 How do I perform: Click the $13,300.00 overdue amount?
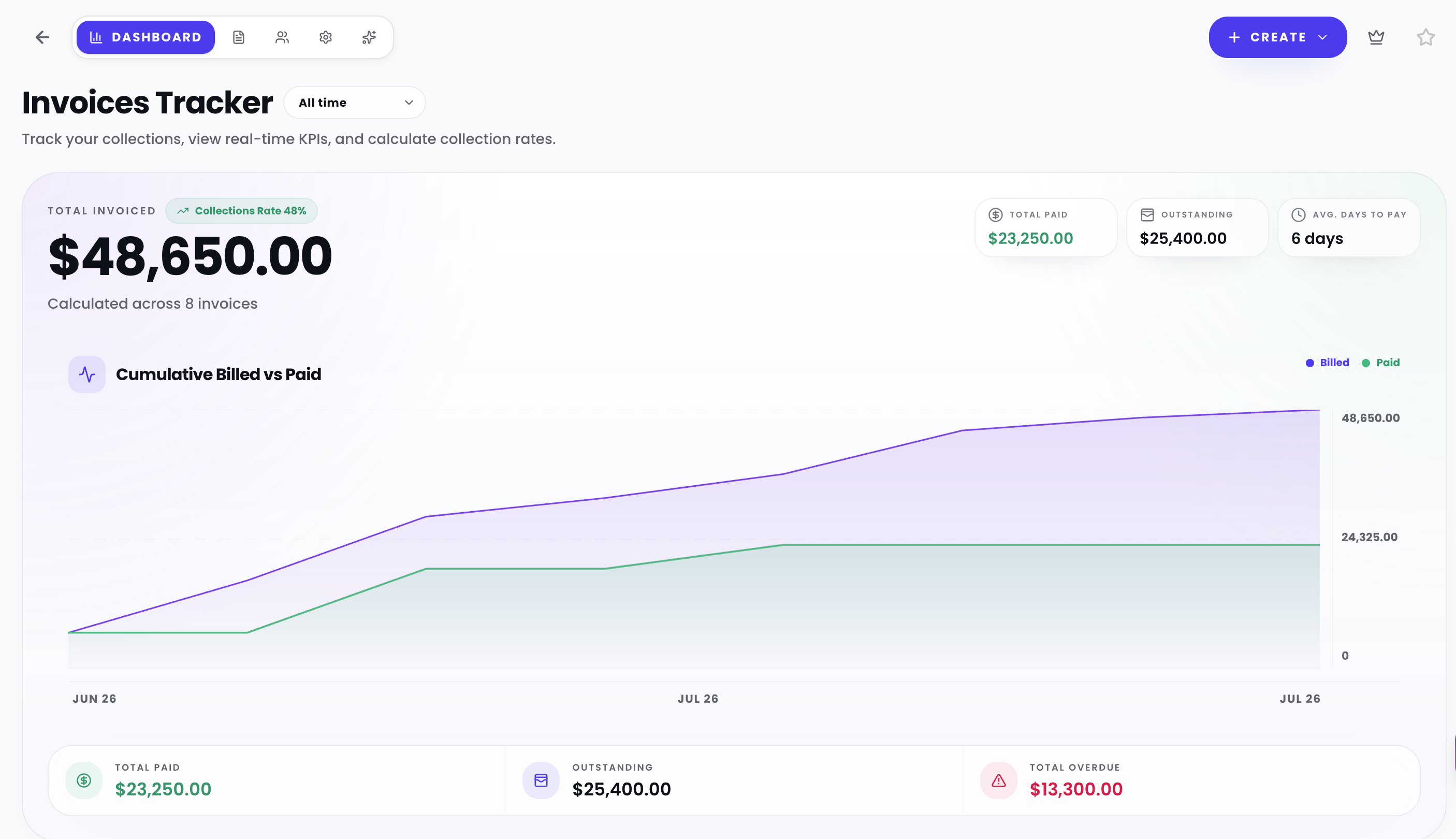pyautogui.click(x=1076, y=789)
